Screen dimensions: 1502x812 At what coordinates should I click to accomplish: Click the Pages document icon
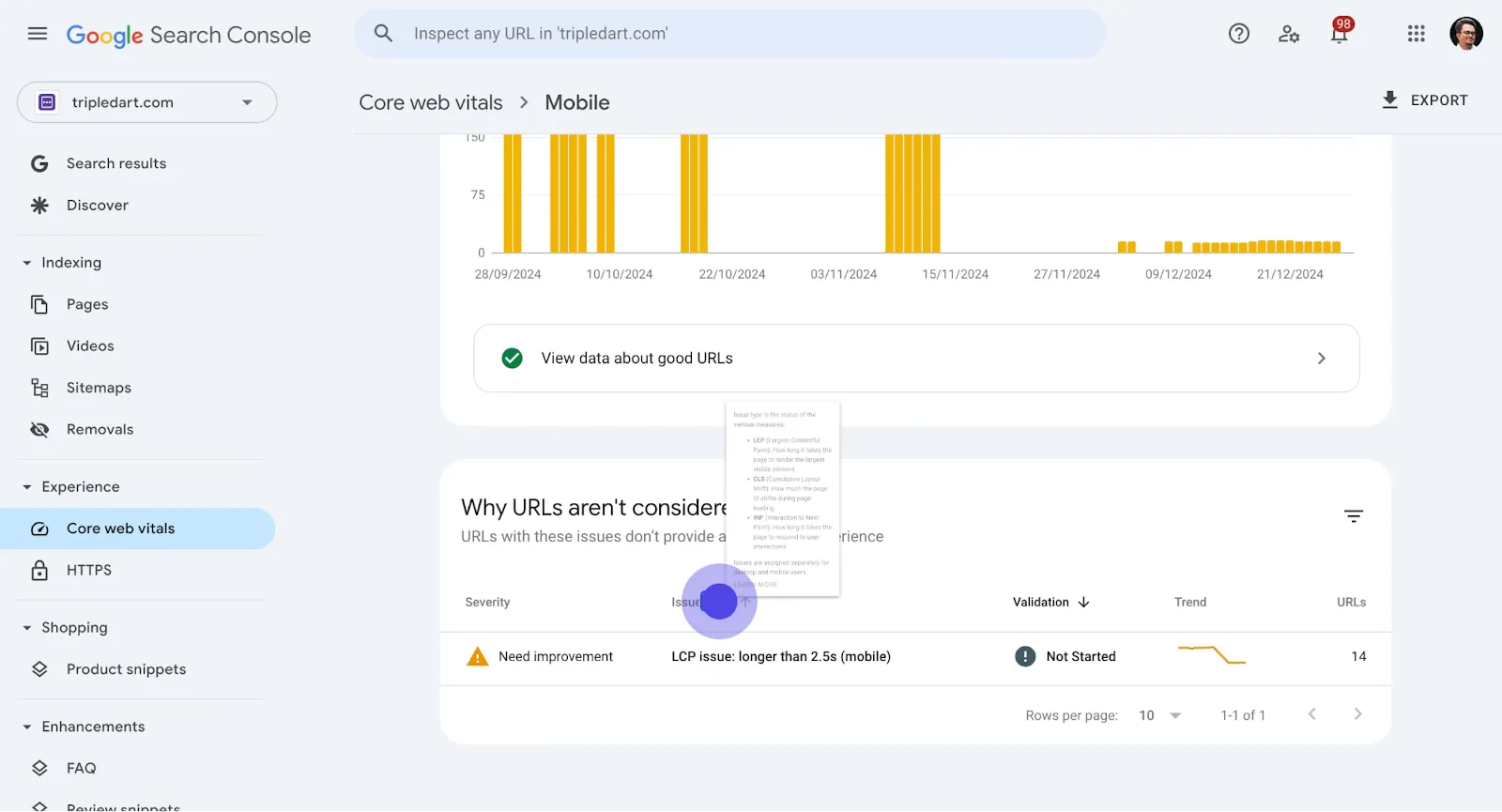(39, 304)
